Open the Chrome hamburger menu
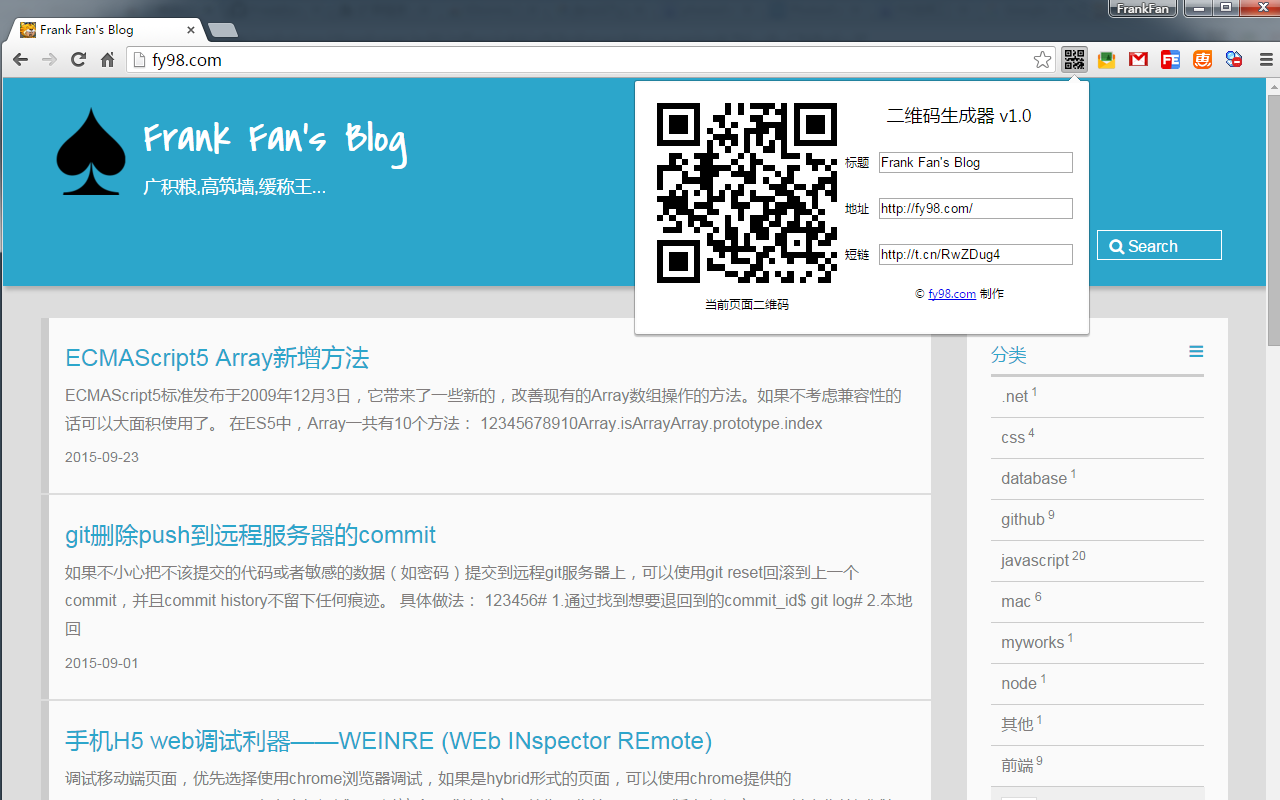 tap(1266, 60)
